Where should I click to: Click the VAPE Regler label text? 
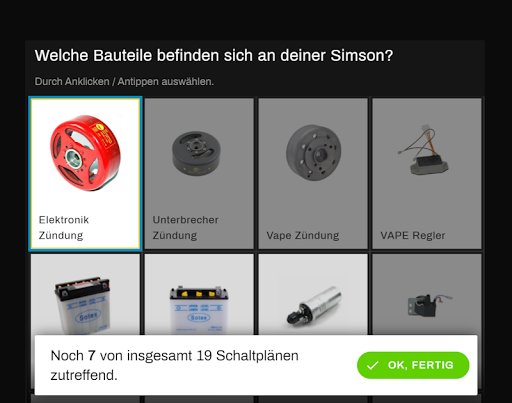coord(413,235)
